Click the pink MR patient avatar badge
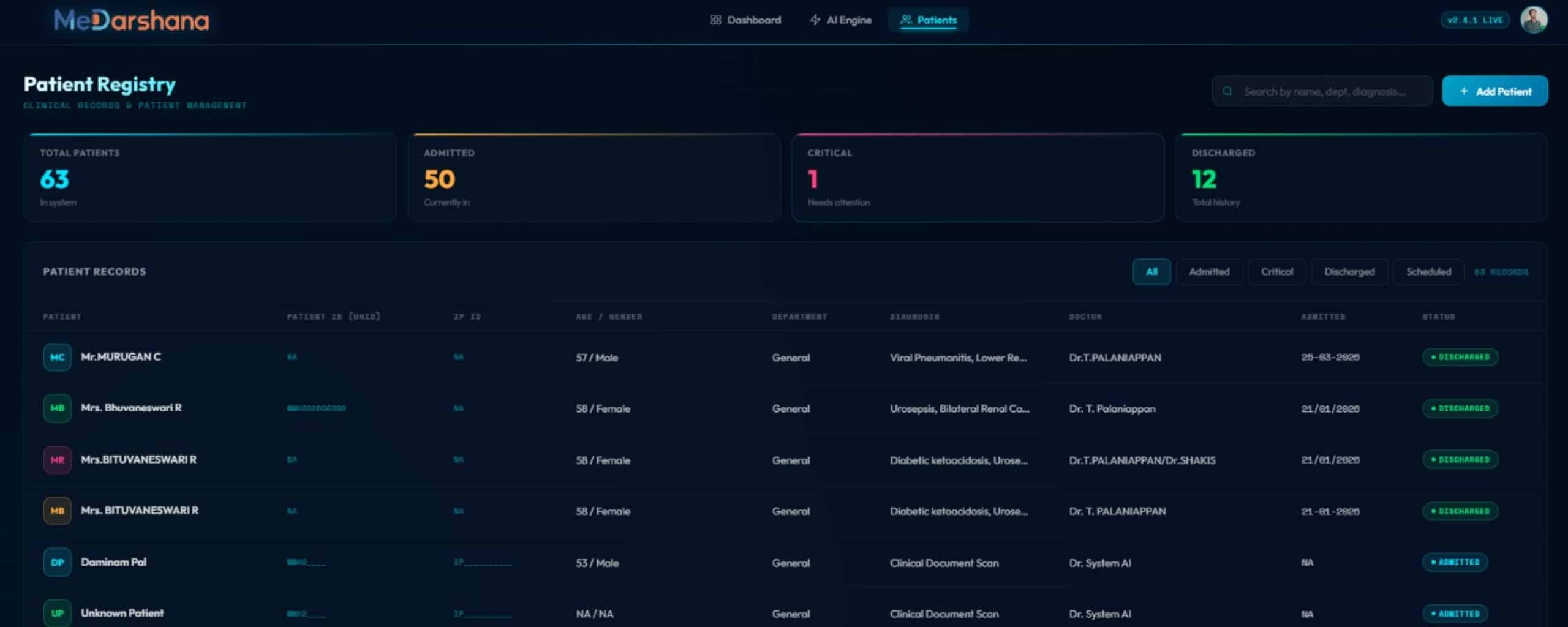The height and width of the screenshot is (627, 1568). [57, 460]
